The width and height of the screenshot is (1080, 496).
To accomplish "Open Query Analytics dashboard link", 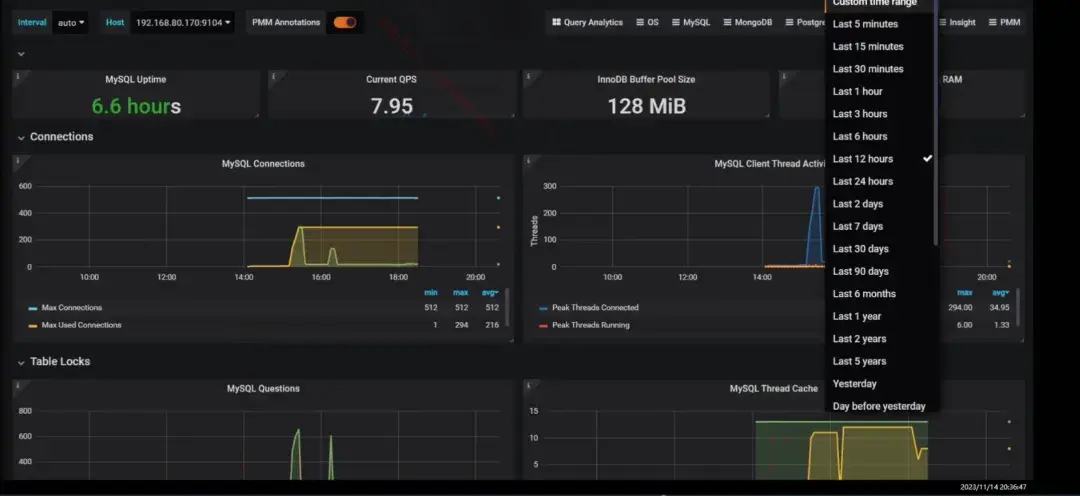I will tap(588, 22).
